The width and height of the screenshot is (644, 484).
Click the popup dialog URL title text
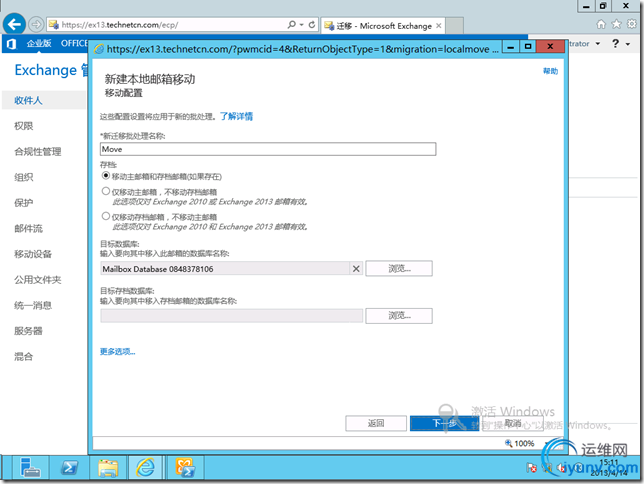pyautogui.click(x=302, y=49)
